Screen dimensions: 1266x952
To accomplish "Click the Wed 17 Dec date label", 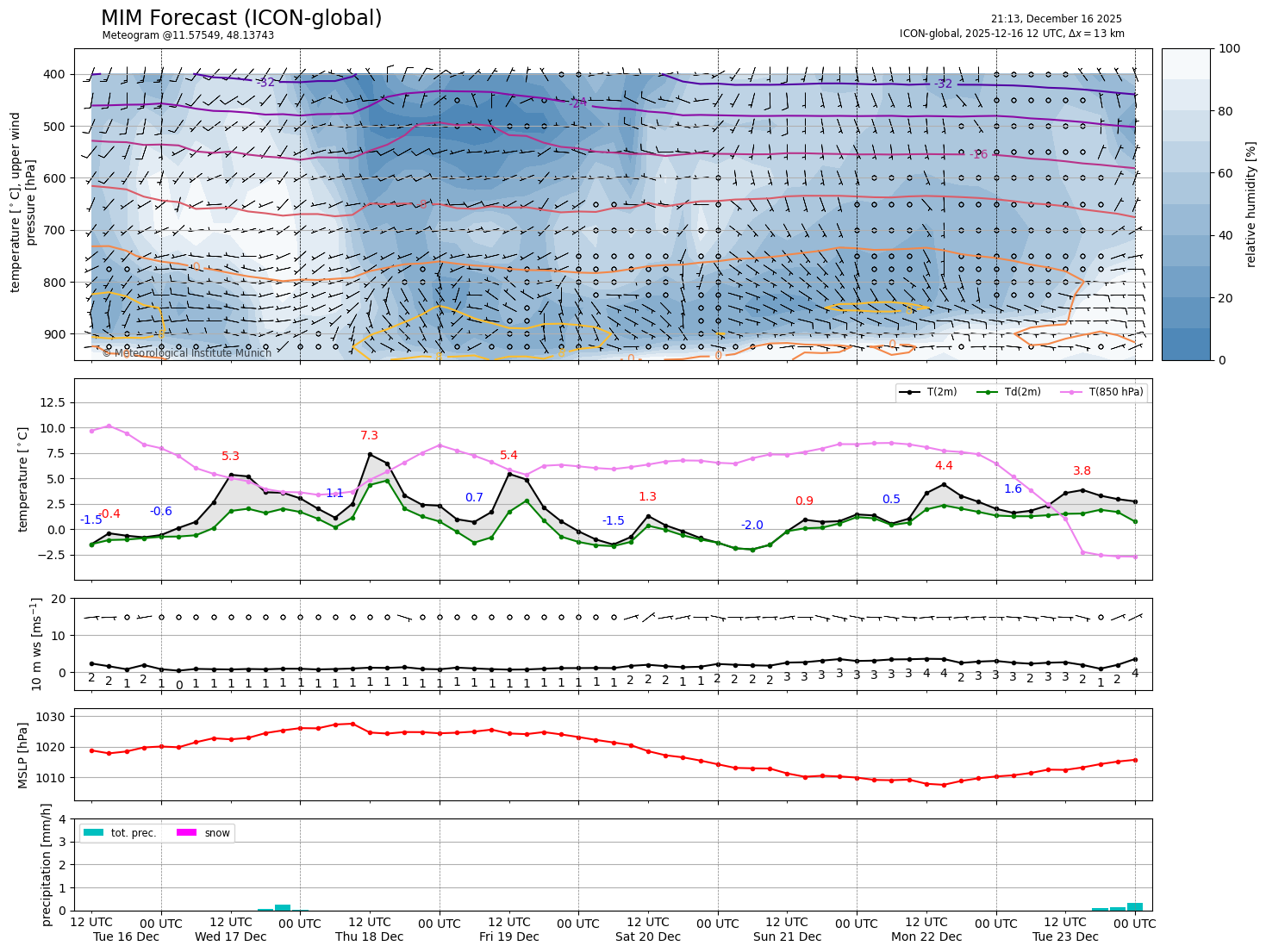I will click(x=230, y=936).
